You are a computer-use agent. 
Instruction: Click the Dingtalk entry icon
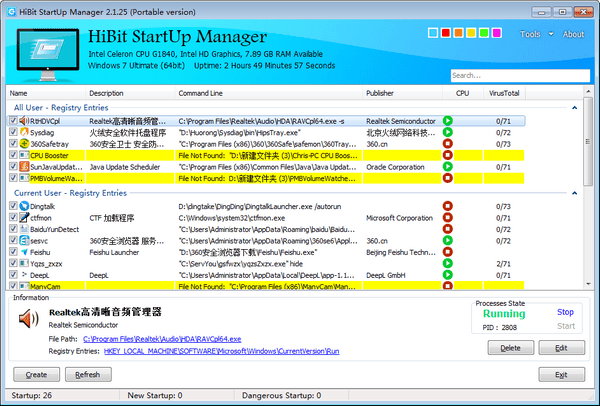pyautogui.click(x=23, y=205)
